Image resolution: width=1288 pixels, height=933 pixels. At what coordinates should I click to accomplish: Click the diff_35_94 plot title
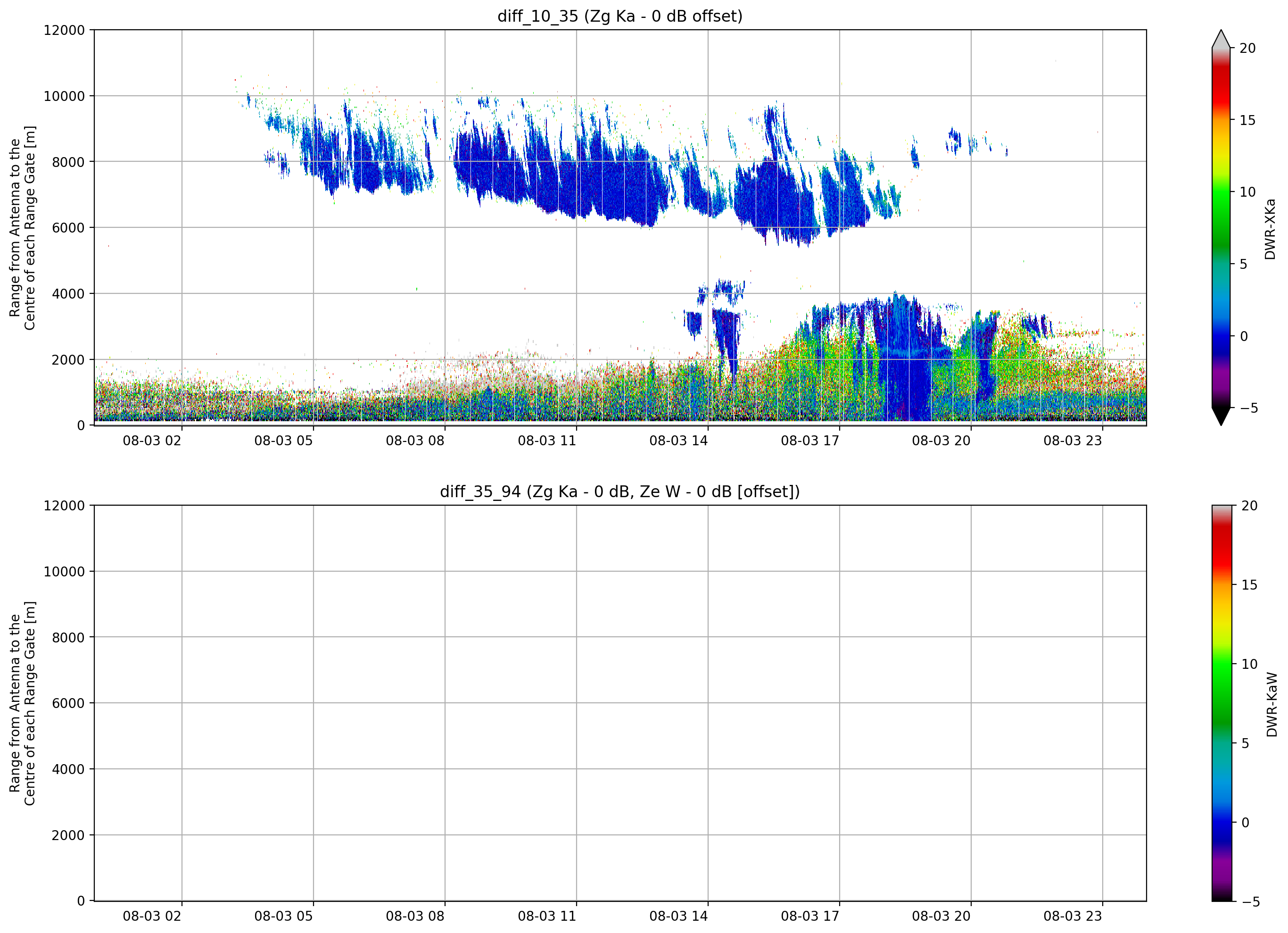pyautogui.click(x=619, y=491)
